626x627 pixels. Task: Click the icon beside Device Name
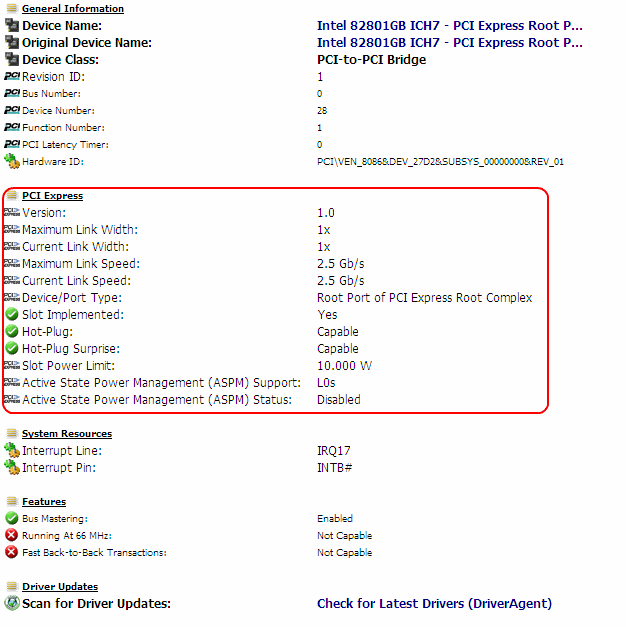click(x=12, y=25)
